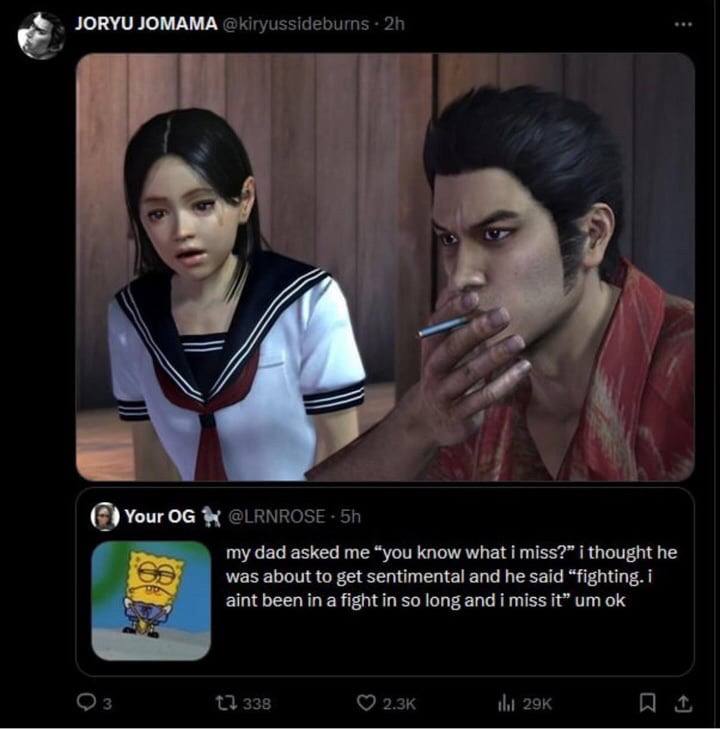Screen dimensions: 720x729
Task: Share the tweet using the upload arrow icon
Action: 682,702
